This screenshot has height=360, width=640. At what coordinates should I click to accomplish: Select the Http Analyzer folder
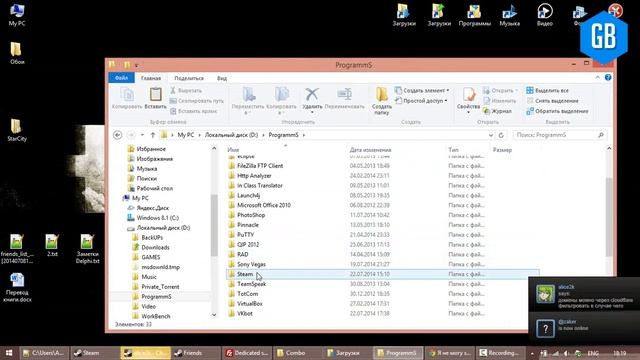point(254,176)
